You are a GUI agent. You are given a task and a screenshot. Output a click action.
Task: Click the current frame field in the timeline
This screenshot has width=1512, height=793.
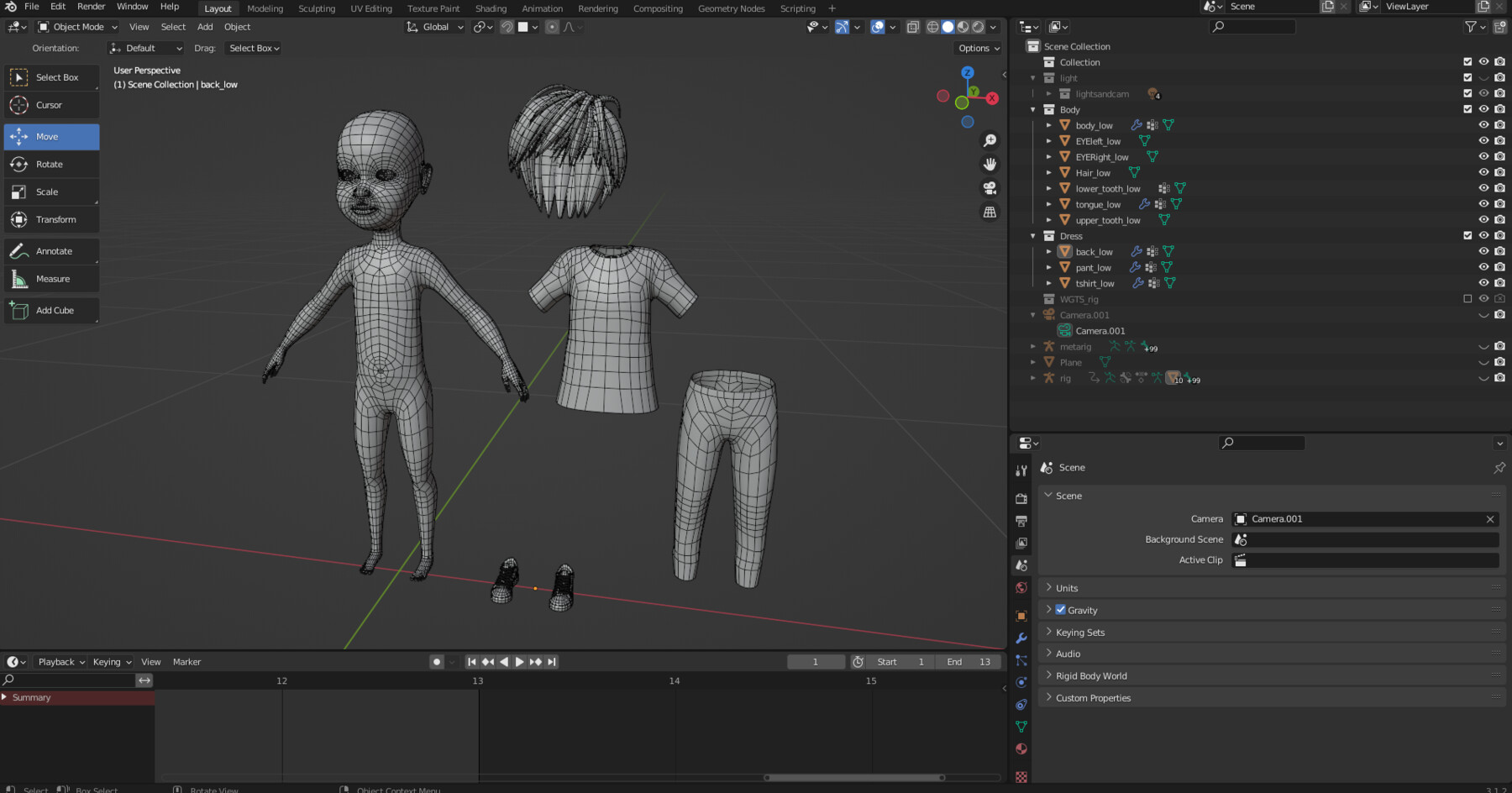click(x=815, y=661)
